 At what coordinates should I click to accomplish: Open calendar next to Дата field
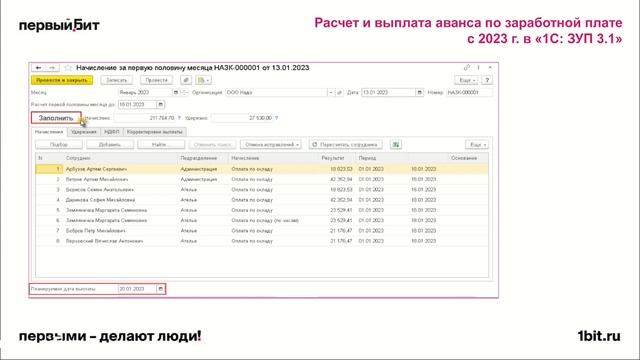(x=419, y=93)
